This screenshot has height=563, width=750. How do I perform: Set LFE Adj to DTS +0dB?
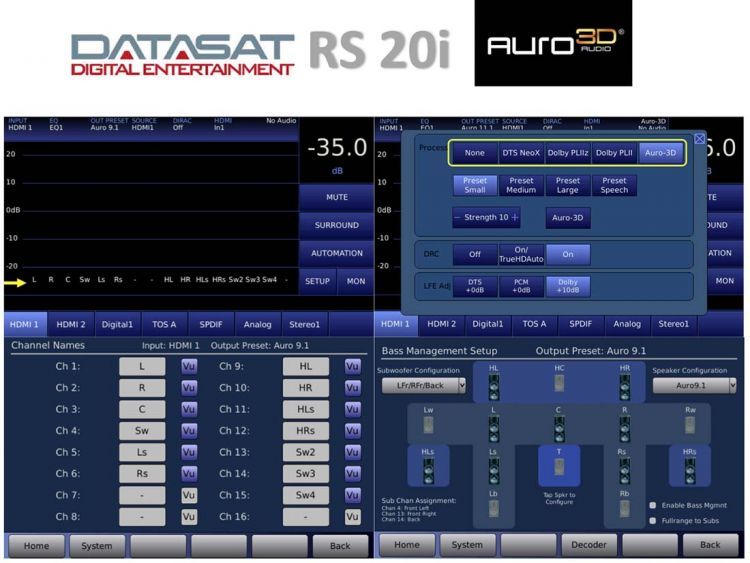point(475,286)
